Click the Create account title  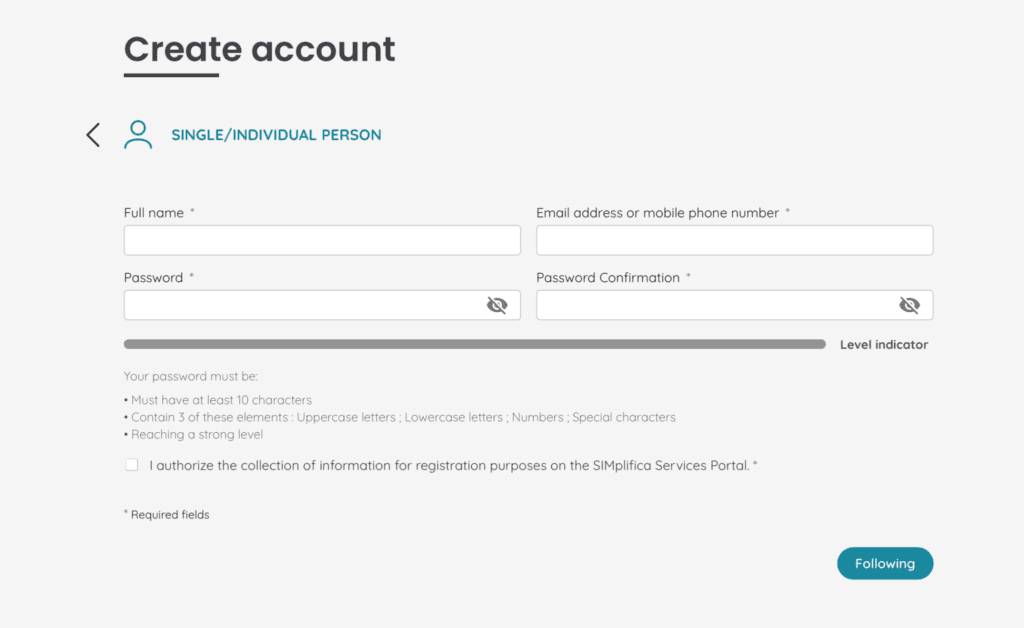[x=259, y=49]
